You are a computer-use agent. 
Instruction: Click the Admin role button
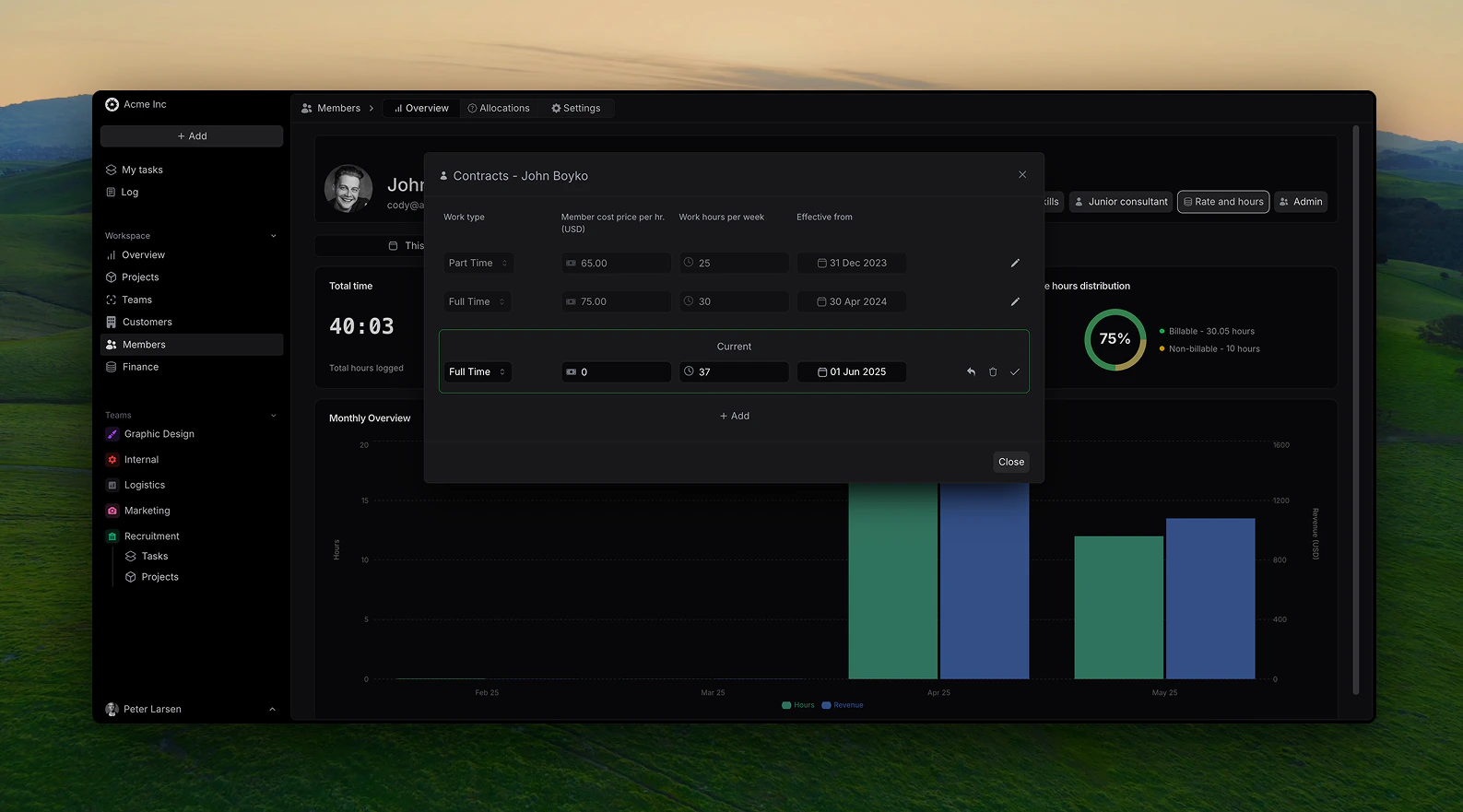pos(1301,202)
